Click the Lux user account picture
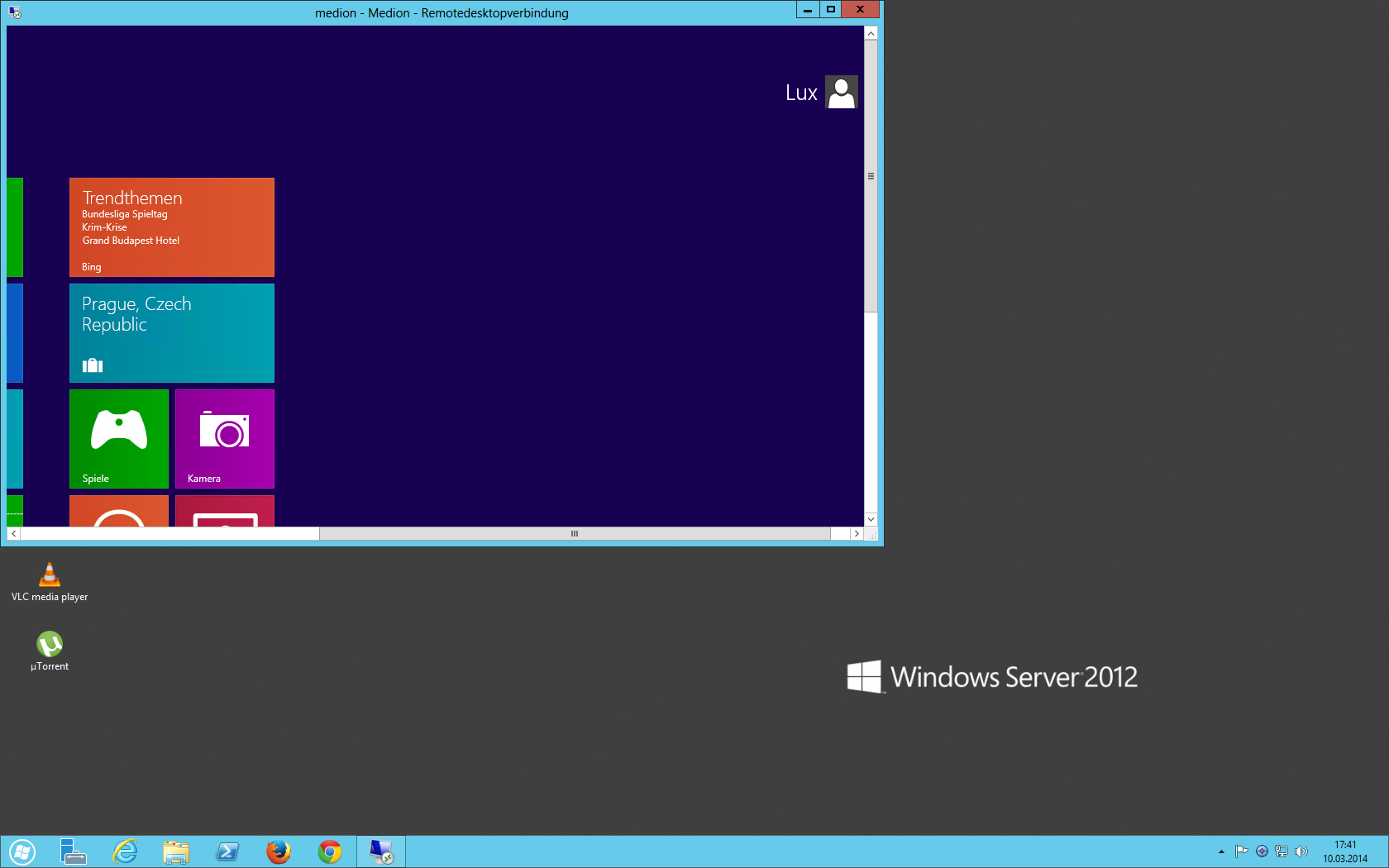This screenshot has width=1389, height=868. click(x=842, y=93)
